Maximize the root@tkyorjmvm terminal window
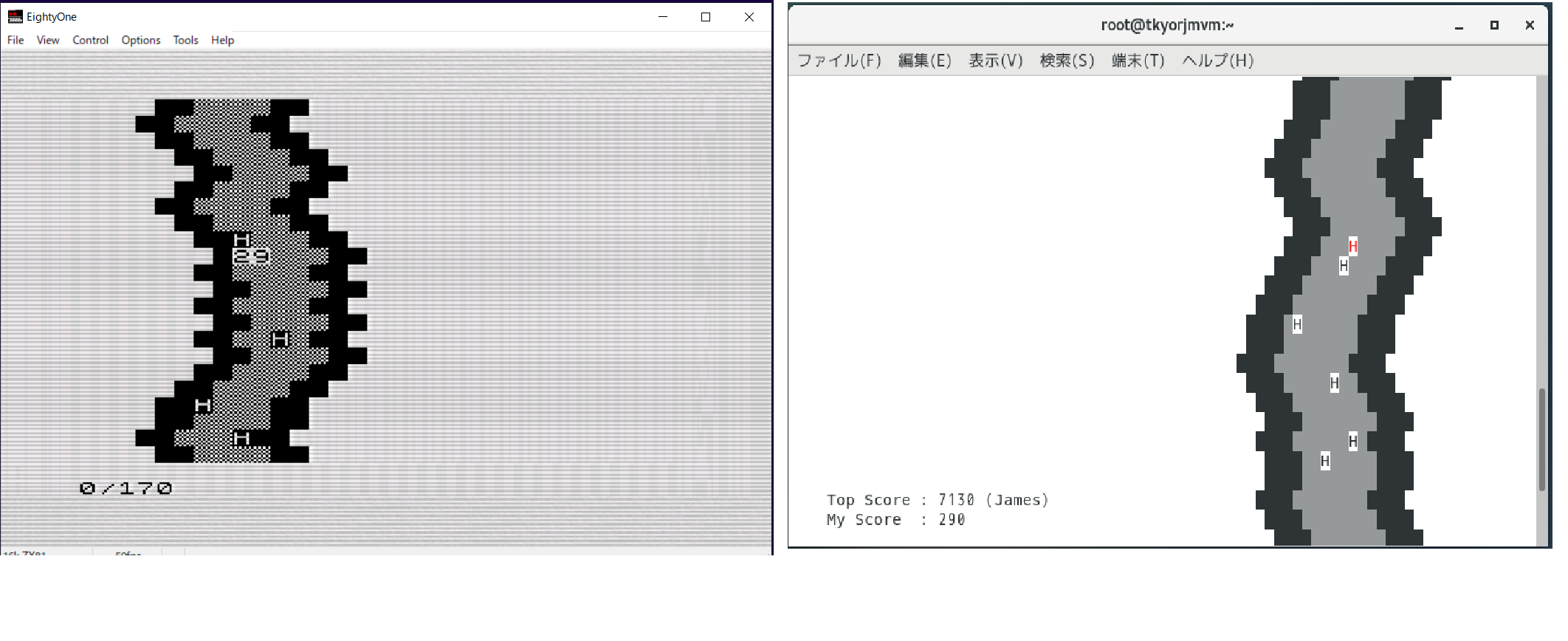 tap(1494, 25)
